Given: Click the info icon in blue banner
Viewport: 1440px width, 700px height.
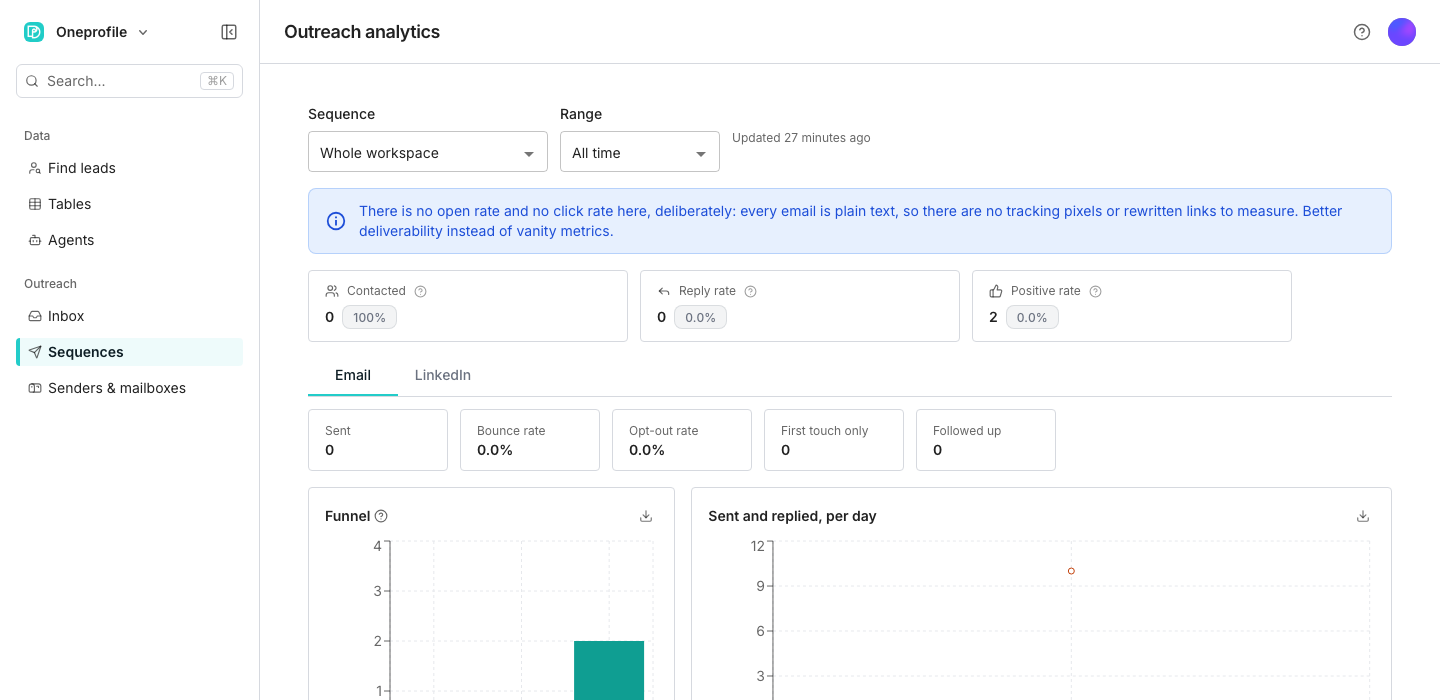Looking at the screenshot, I should pos(336,221).
